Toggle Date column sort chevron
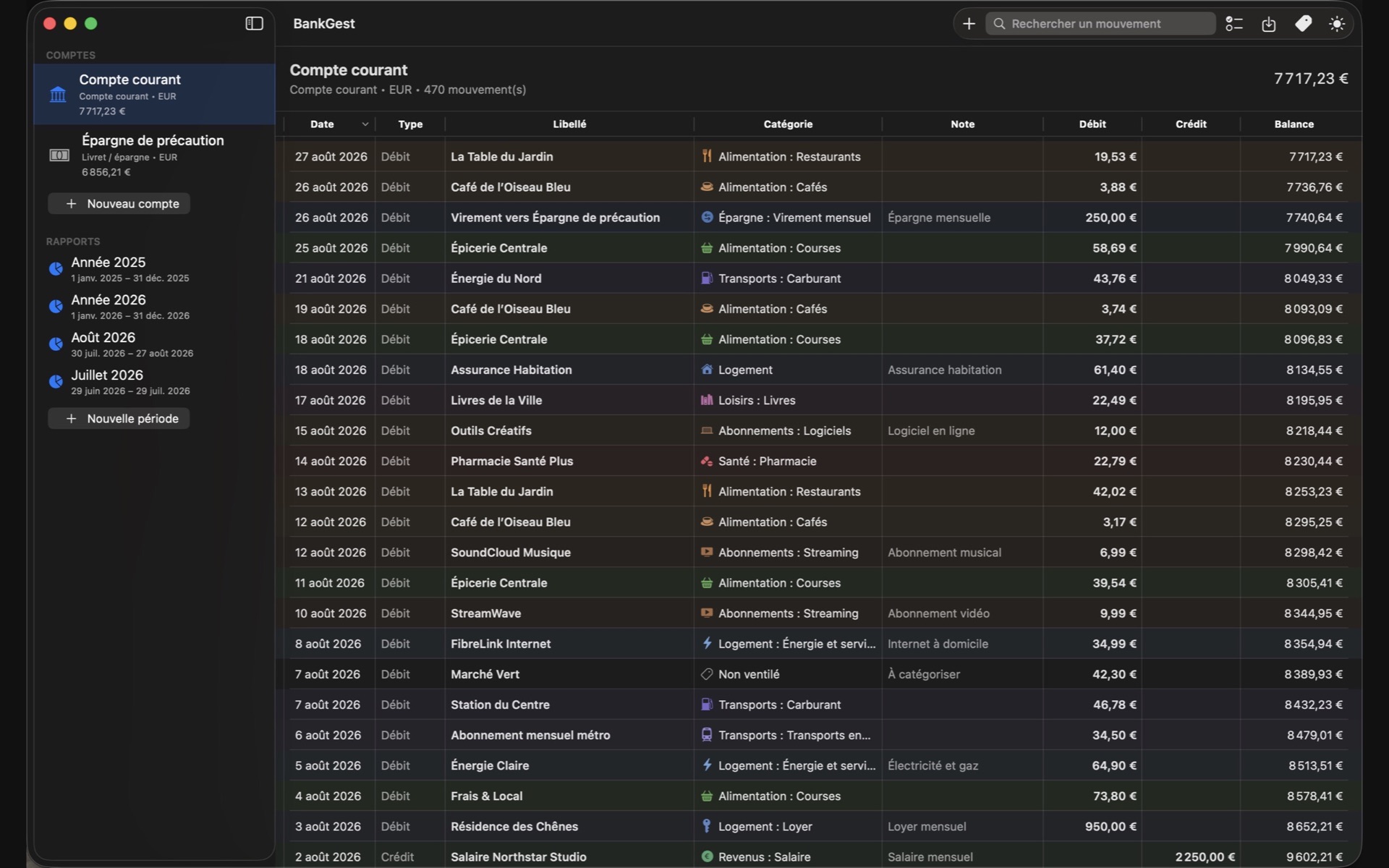The width and height of the screenshot is (1389, 868). click(365, 124)
